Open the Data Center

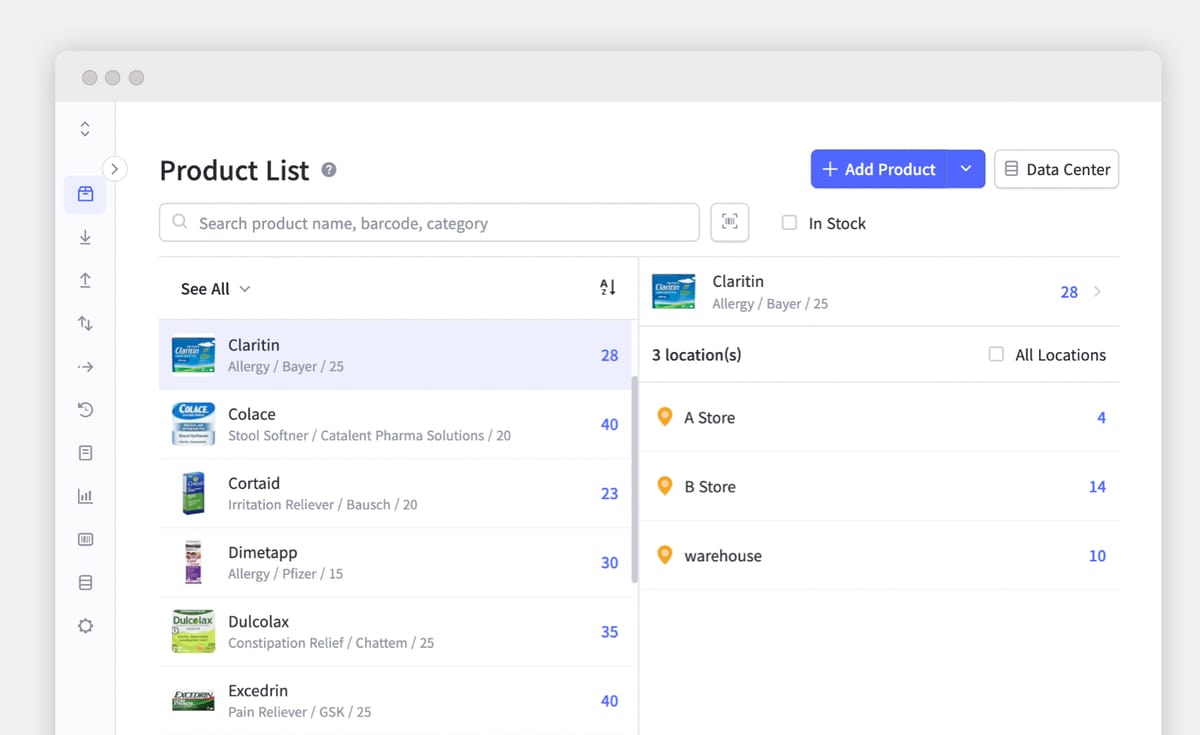pos(1056,169)
